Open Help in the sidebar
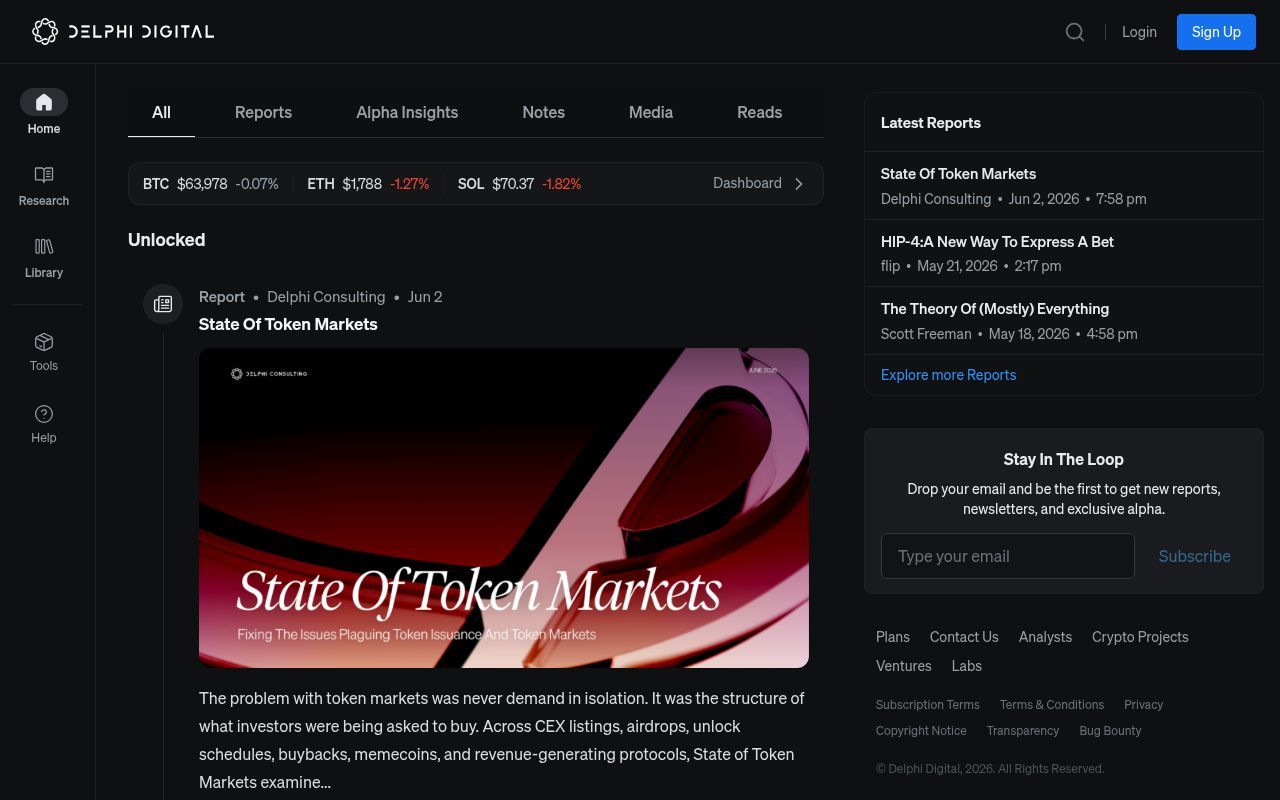1280x800 pixels. click(44, 424)
